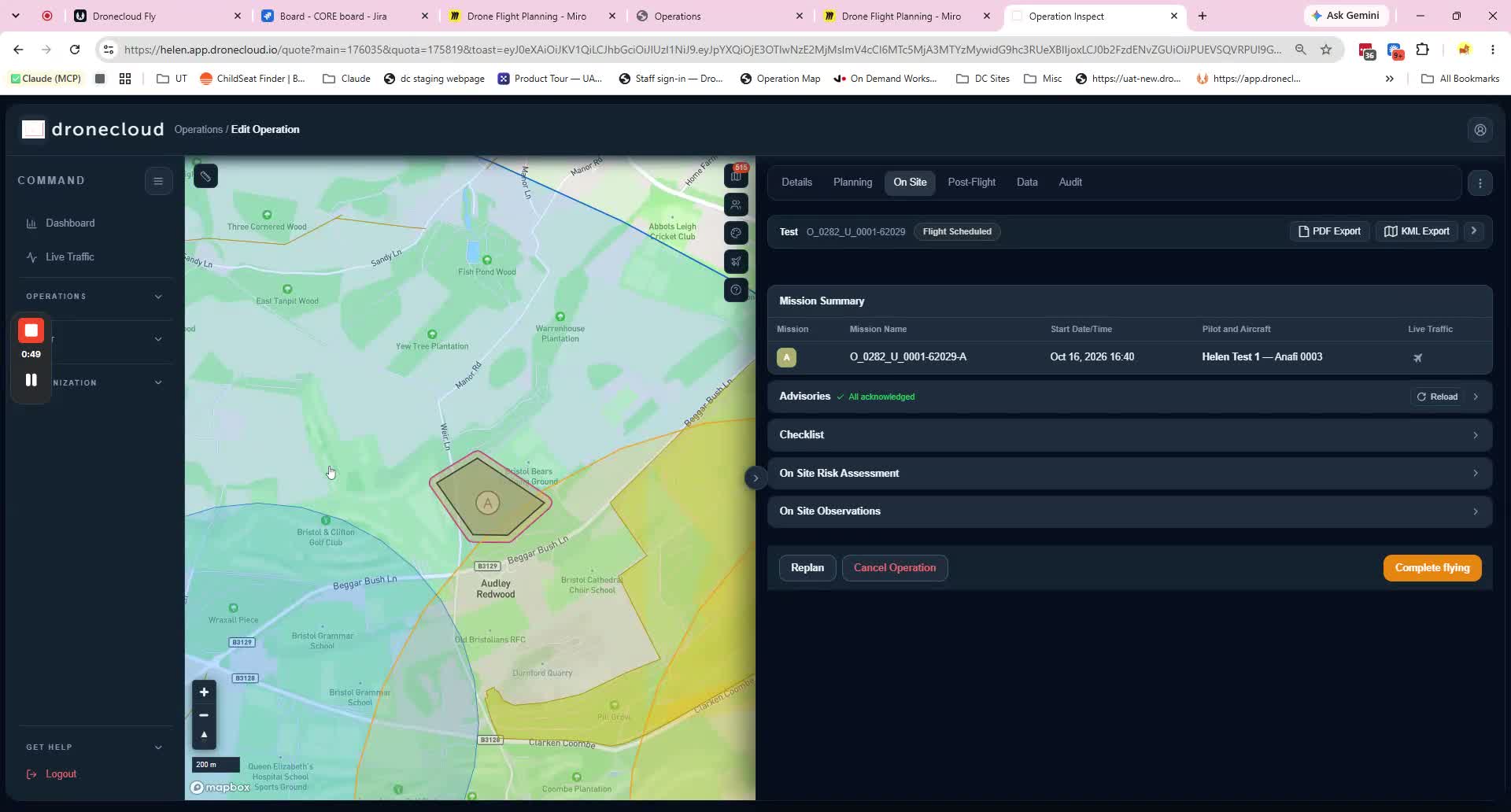Viewport: 1511px width, 812px height.
Task: Open the map color palette button
Action: pyautogui.click(x=736, y=233)
